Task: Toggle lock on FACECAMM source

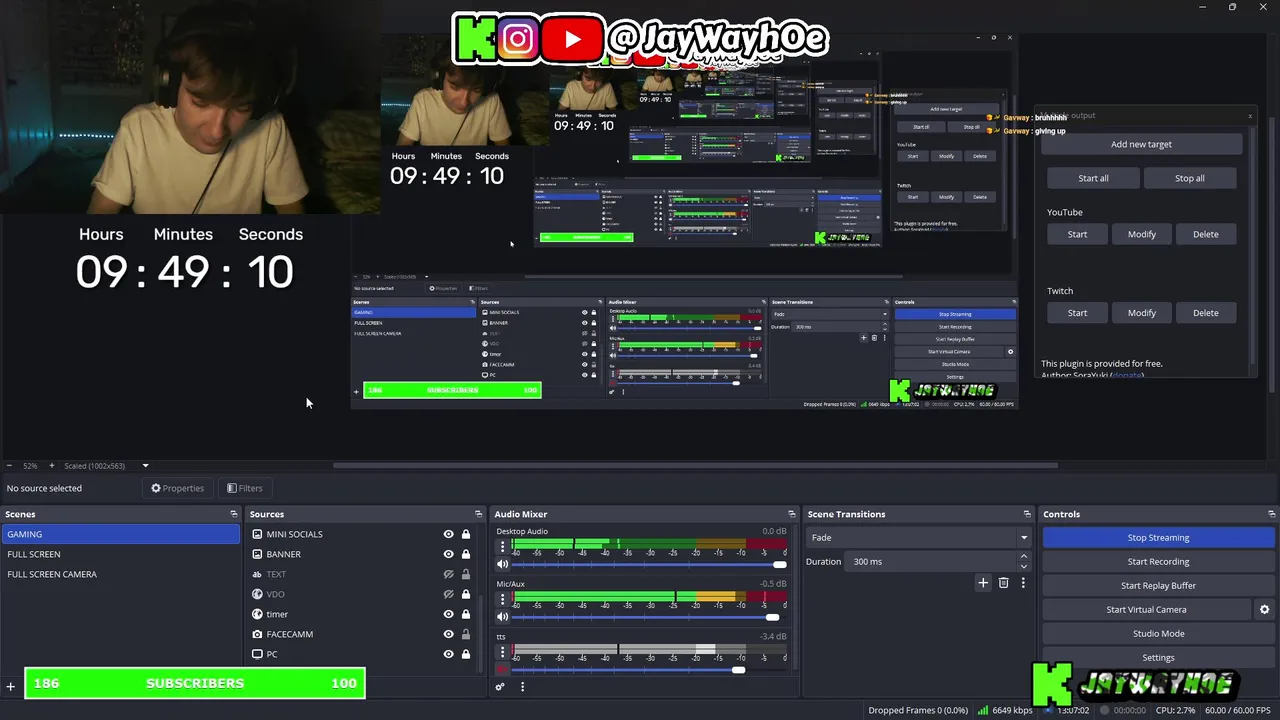Action: (465, 634)
